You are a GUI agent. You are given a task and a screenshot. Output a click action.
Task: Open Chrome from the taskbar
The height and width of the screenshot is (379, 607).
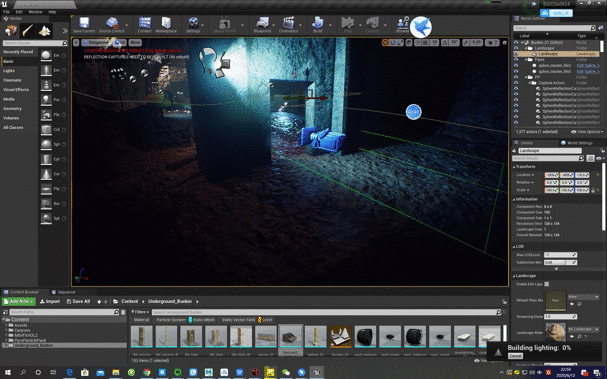click(146, 372)
